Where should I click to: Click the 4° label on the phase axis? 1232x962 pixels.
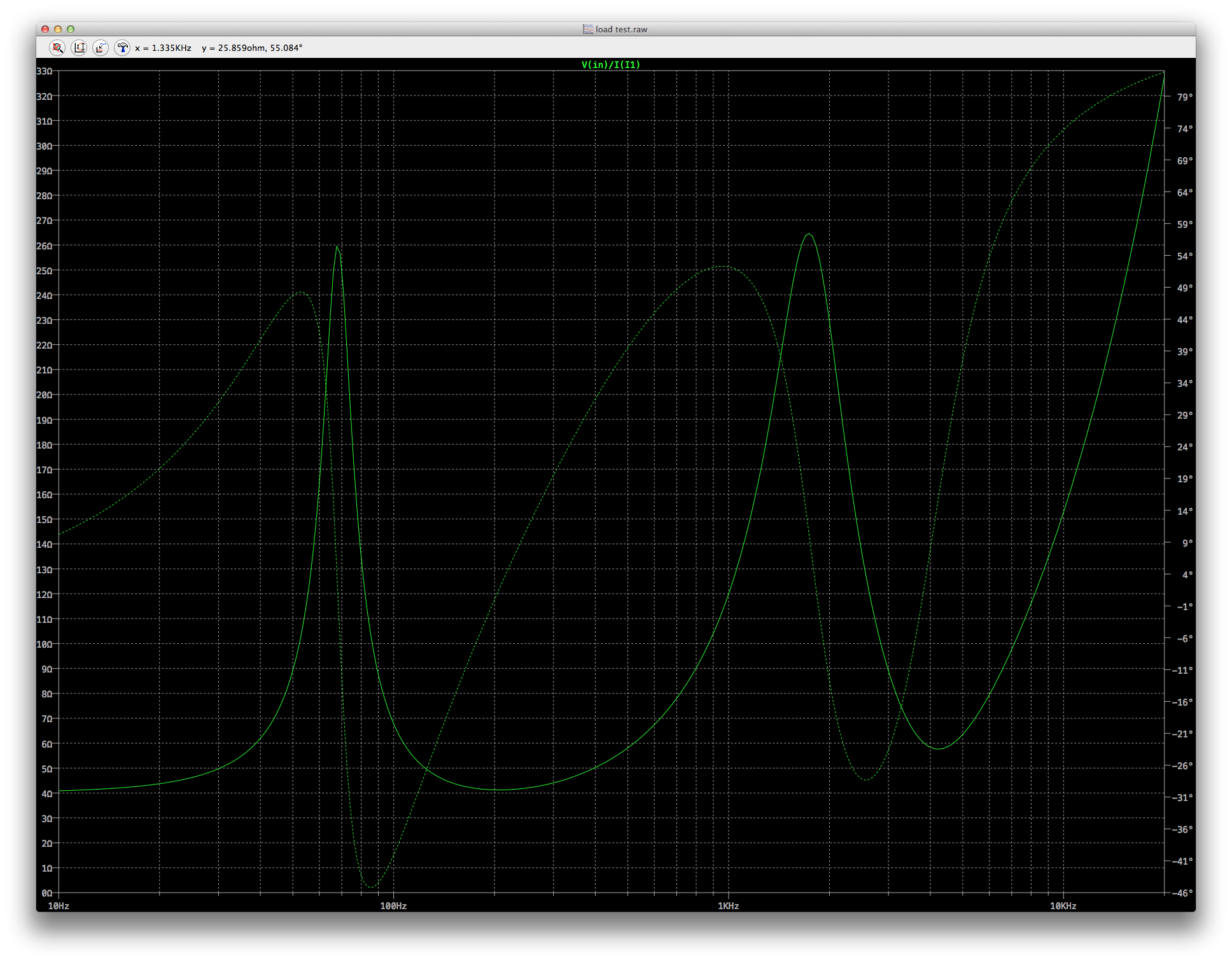coord(1187,575)
